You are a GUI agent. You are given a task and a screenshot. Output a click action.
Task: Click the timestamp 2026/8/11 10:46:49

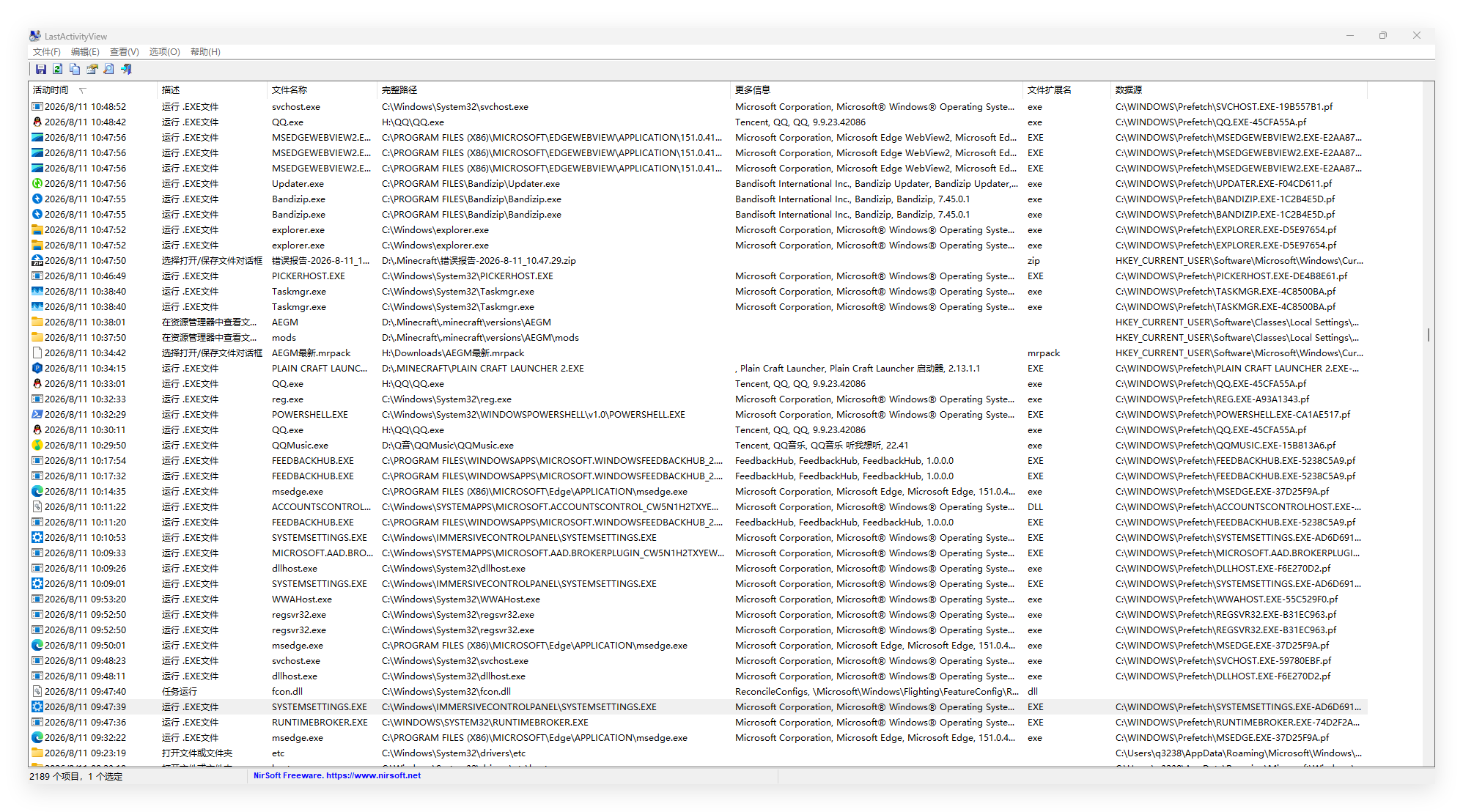(85, 276)
